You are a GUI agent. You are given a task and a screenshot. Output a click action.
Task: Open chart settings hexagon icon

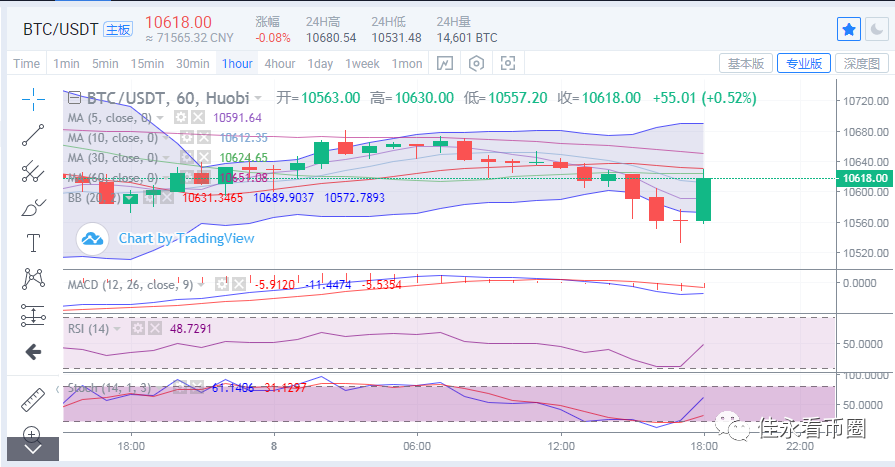point(477,63)
